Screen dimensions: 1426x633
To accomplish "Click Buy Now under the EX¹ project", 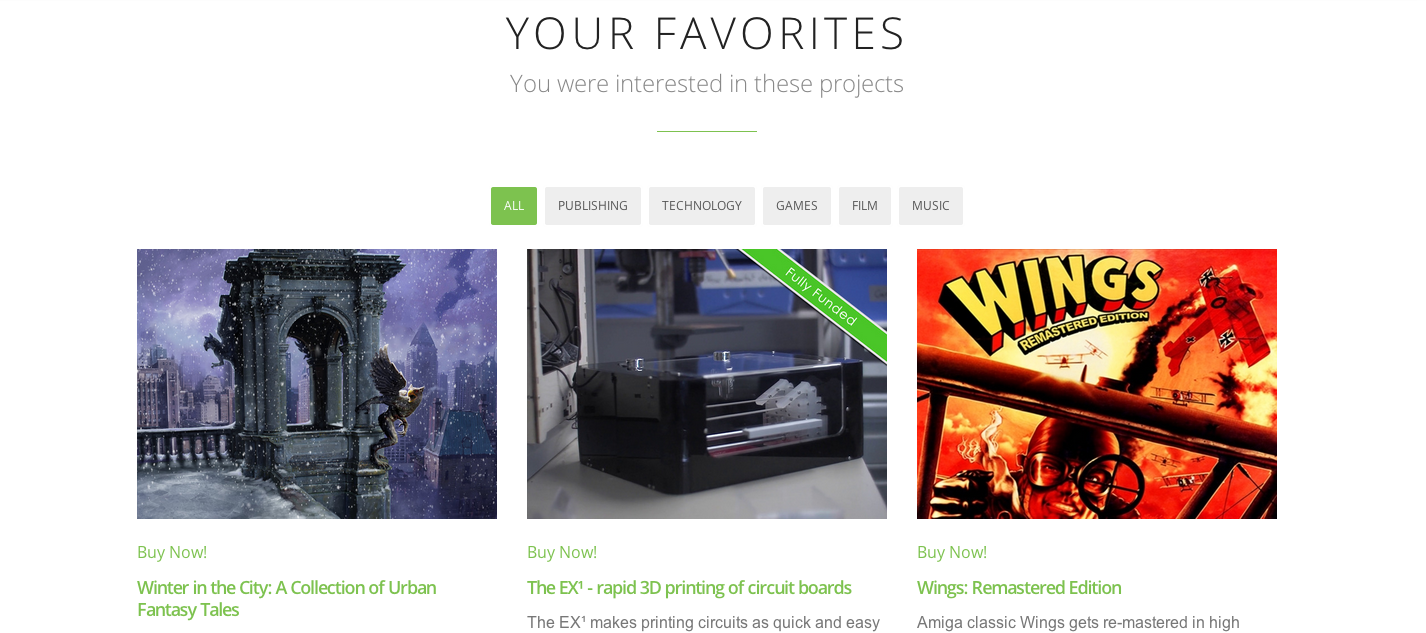I will click(x=562, y=552).
